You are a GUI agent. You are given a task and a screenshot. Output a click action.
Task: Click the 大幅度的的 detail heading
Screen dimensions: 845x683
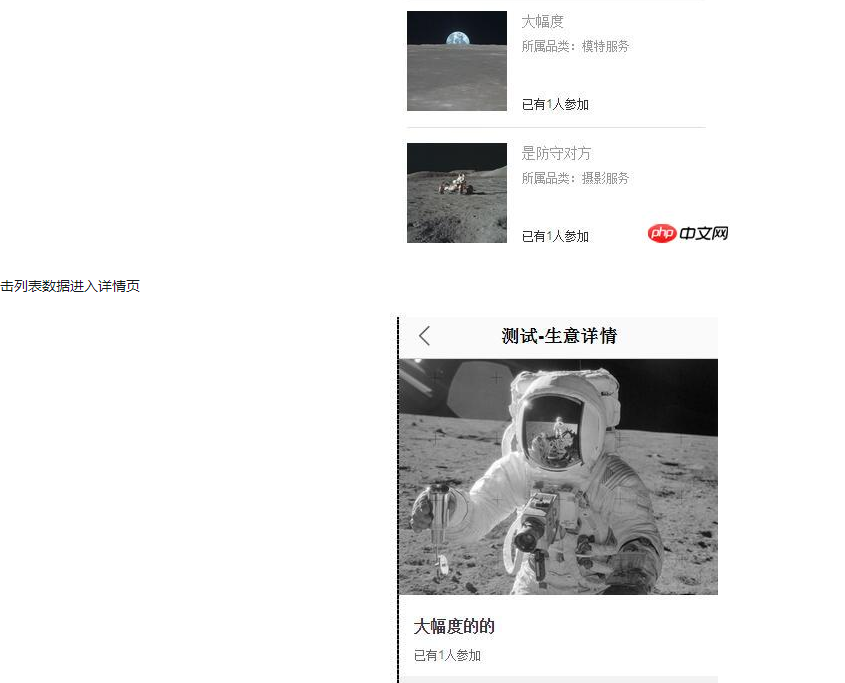click(454, 626)
